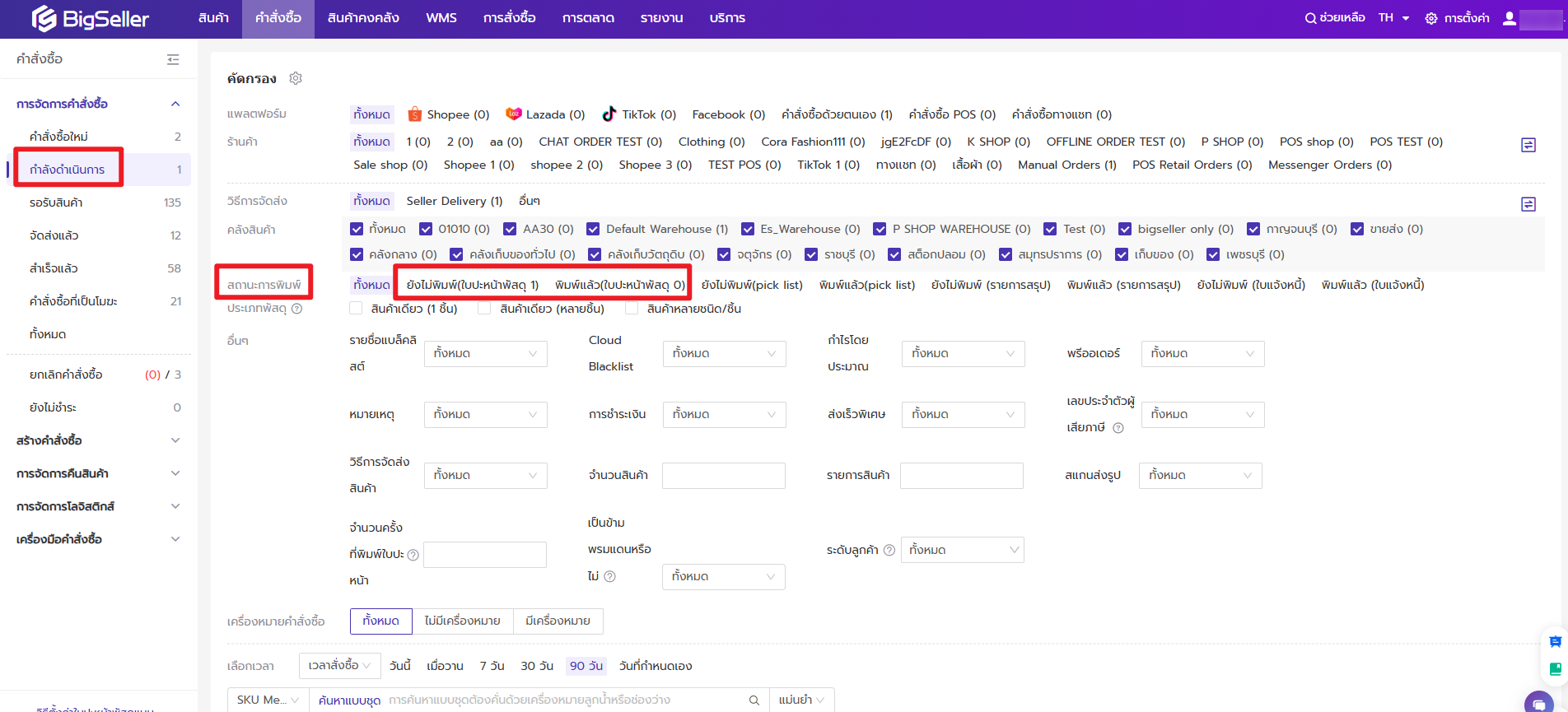Click the store filter expand icon
This screenshot has height=712, width=1568.
(x=1528, y=145)
